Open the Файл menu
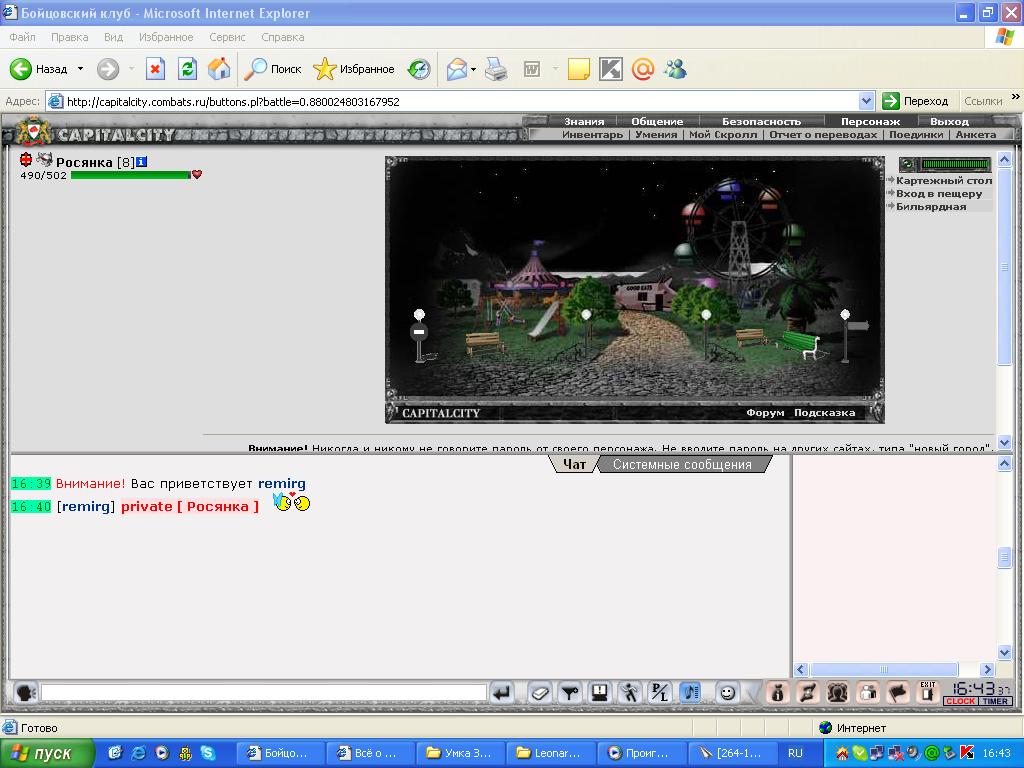This screenshot has width=1024, height=768. tap(22, 37)
